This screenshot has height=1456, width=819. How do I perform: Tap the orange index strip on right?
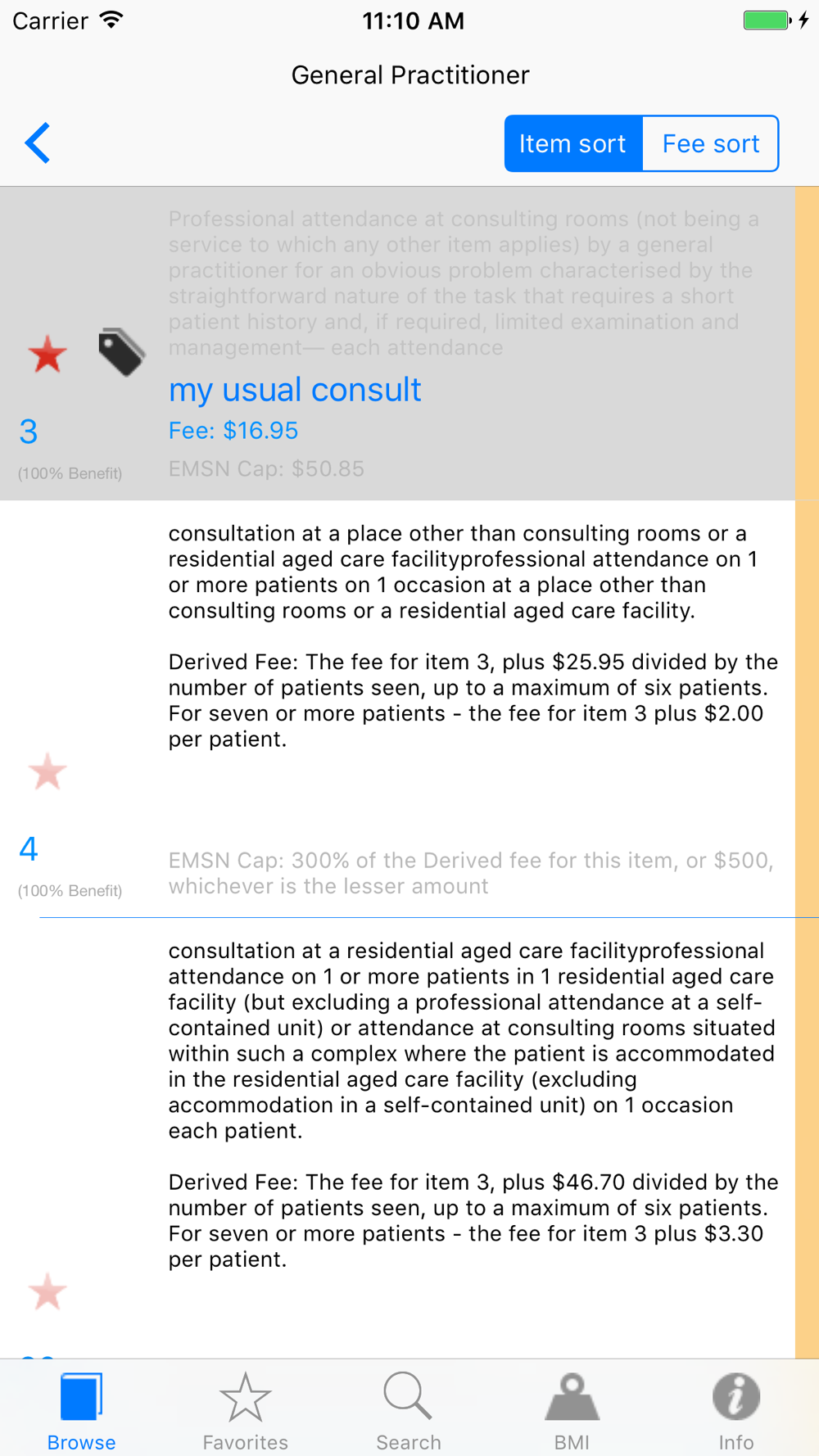click(807, 737)
